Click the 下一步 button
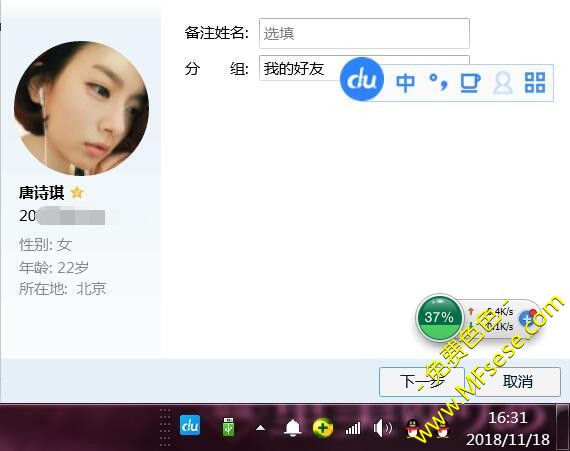Viewport: 570px width, 451px height. [x=422, y=382]
